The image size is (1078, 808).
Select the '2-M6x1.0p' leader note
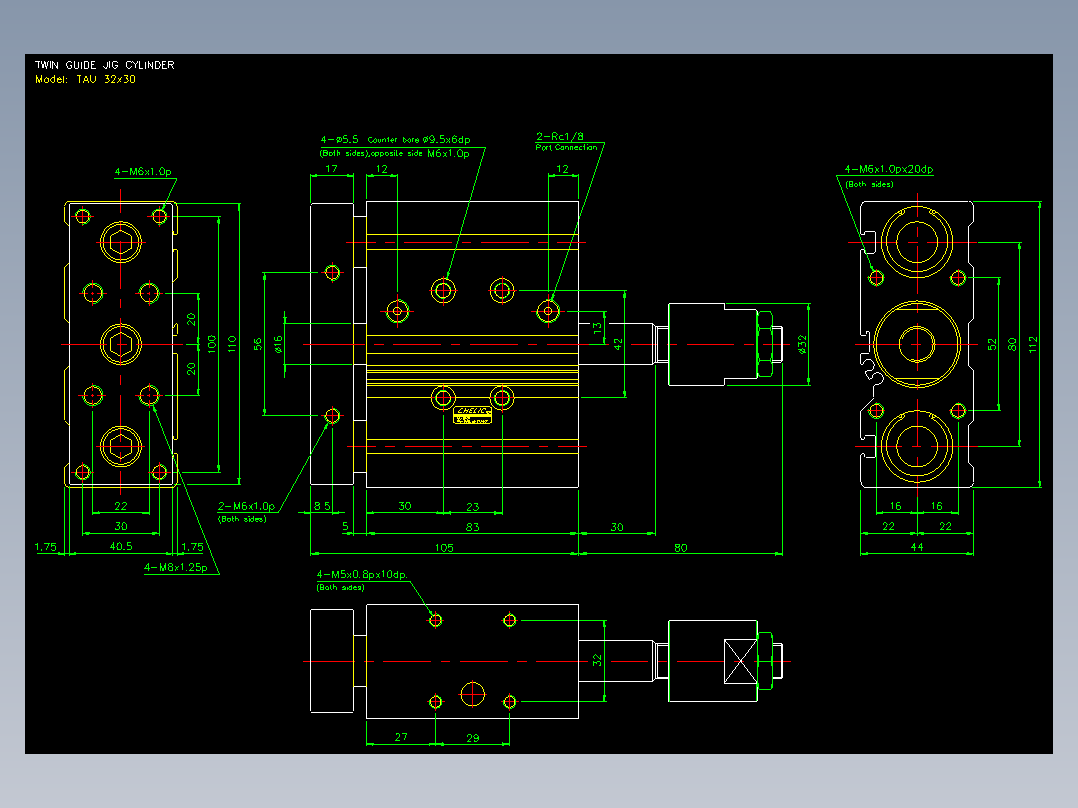pos(246,506)
